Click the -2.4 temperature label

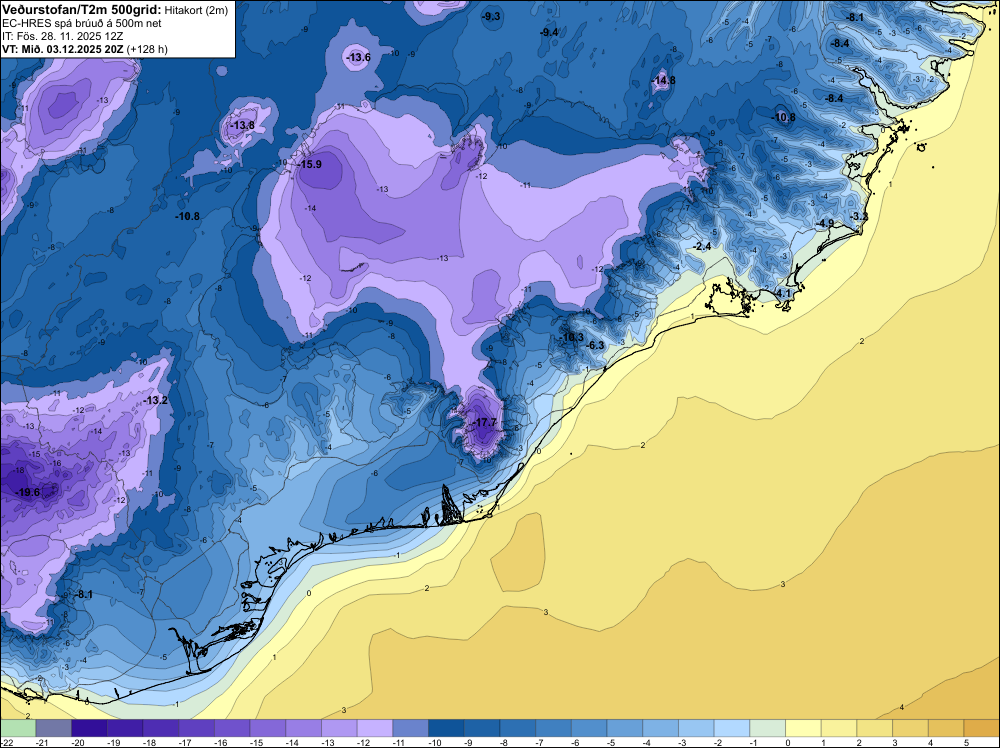tap(702, 246)
